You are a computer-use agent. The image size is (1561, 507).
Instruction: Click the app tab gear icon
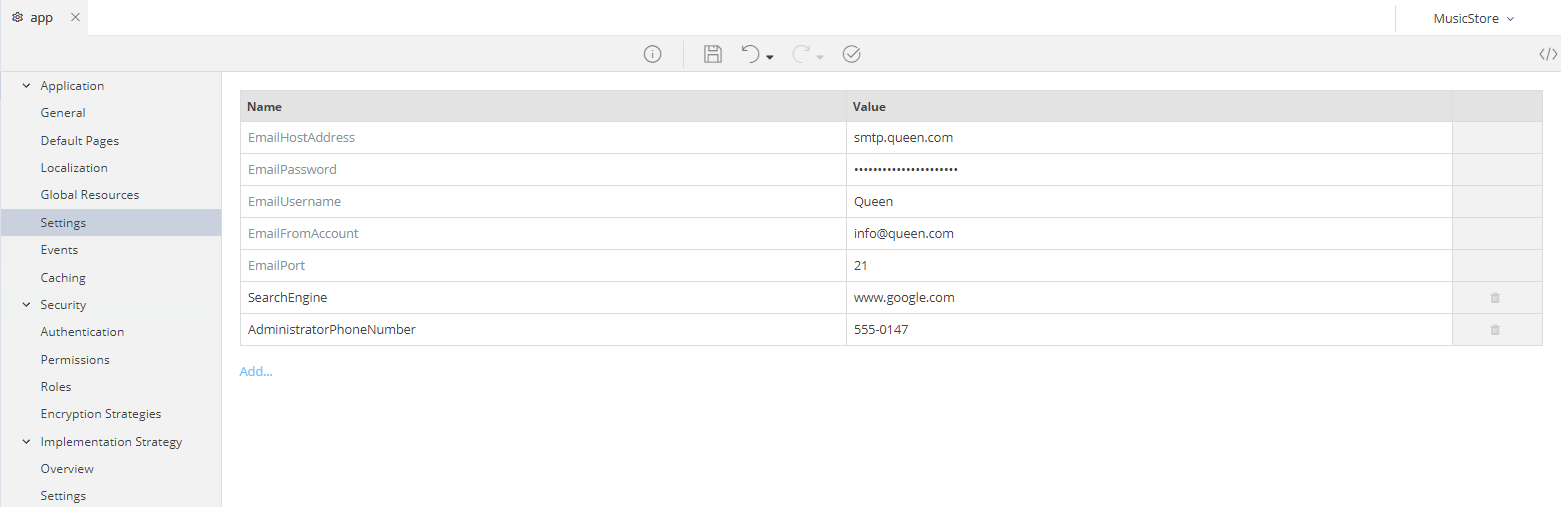[17, 18]
